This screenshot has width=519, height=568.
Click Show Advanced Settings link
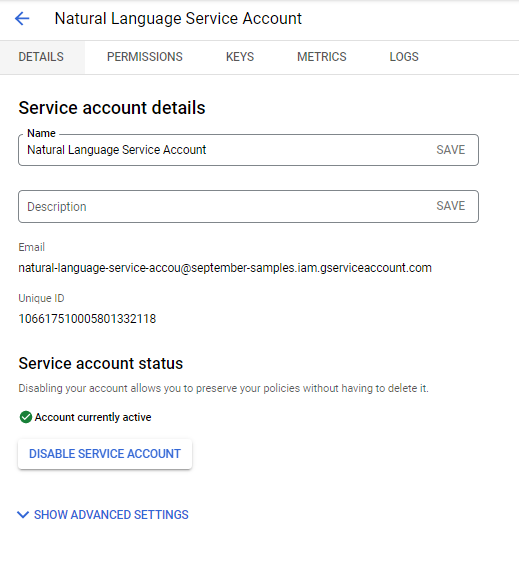click(x=111, y=515)
